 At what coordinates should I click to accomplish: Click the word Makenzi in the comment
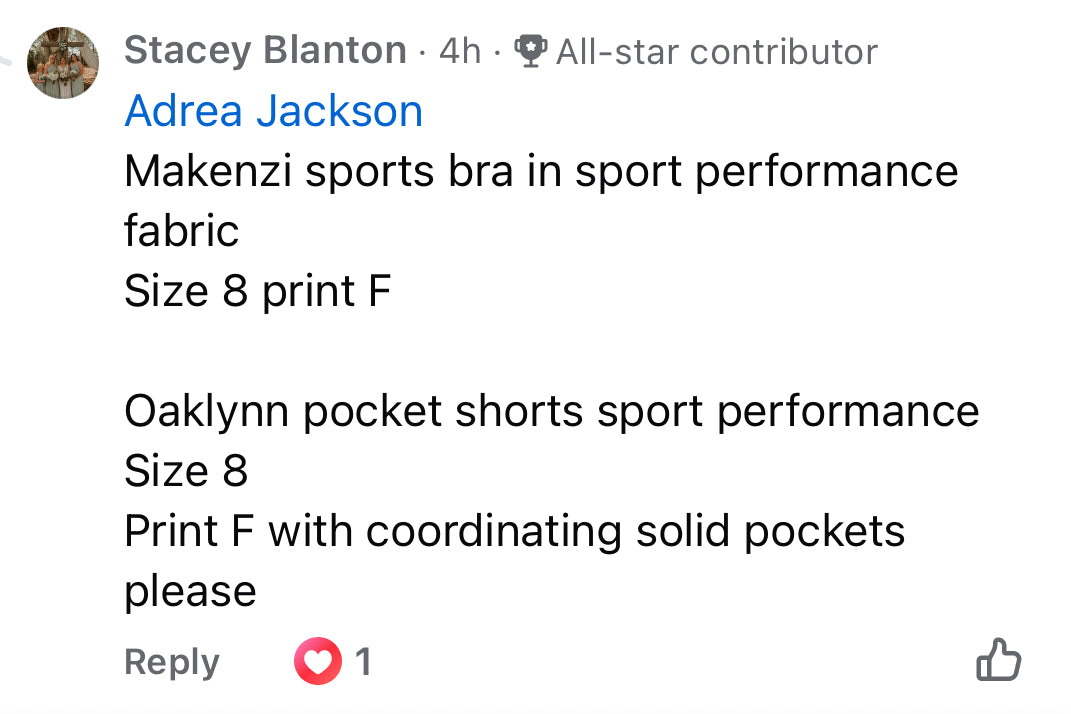pos(208,171)
